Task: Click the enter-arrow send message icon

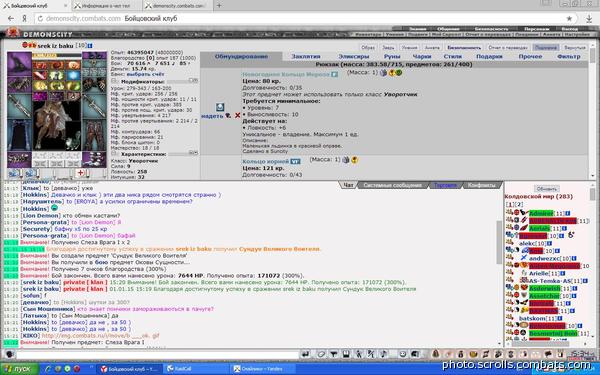Action: point(305,354)
